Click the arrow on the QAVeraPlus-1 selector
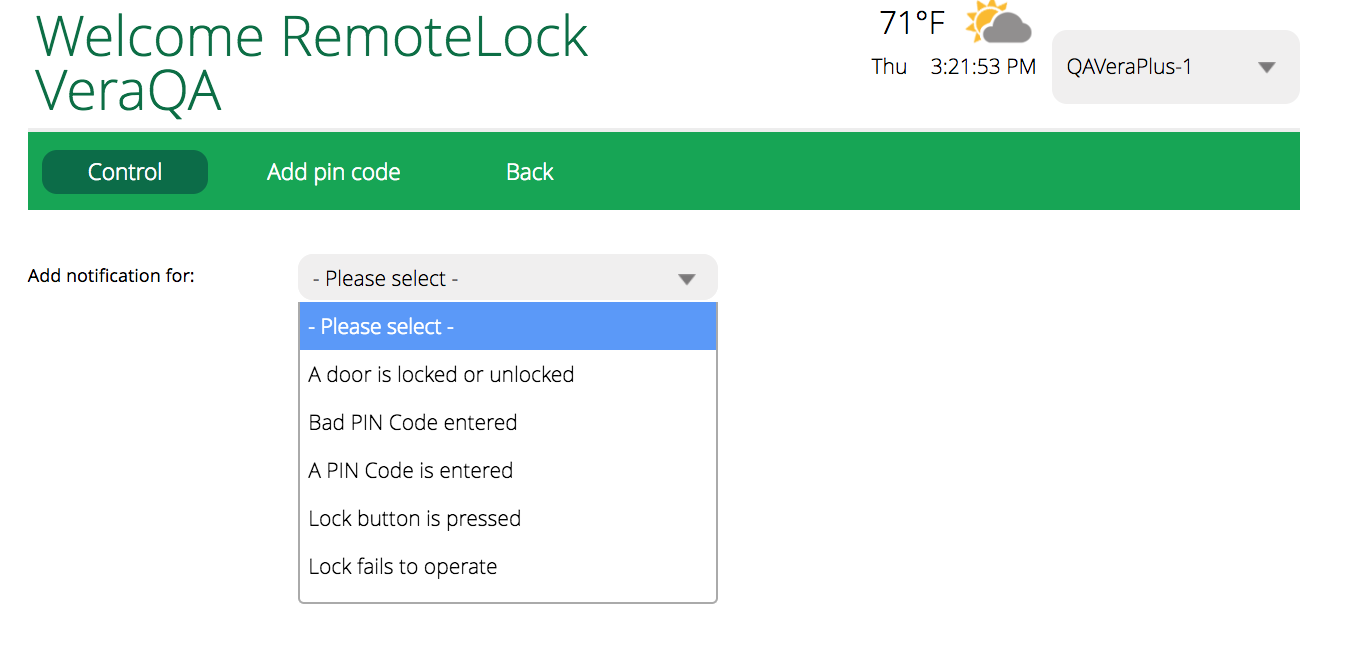 pyautogui.click(x=1266, y=68)
